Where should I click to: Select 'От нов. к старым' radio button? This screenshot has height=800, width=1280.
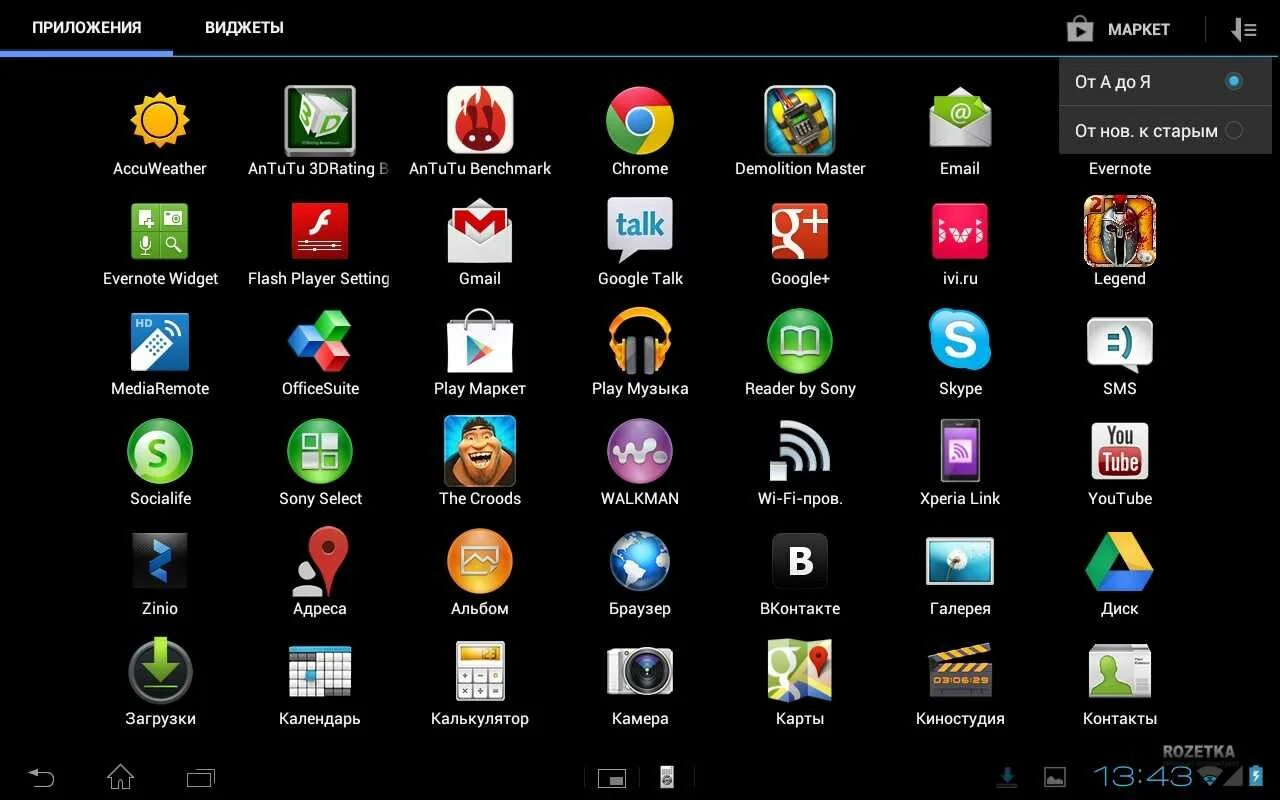coord(1234,130)
